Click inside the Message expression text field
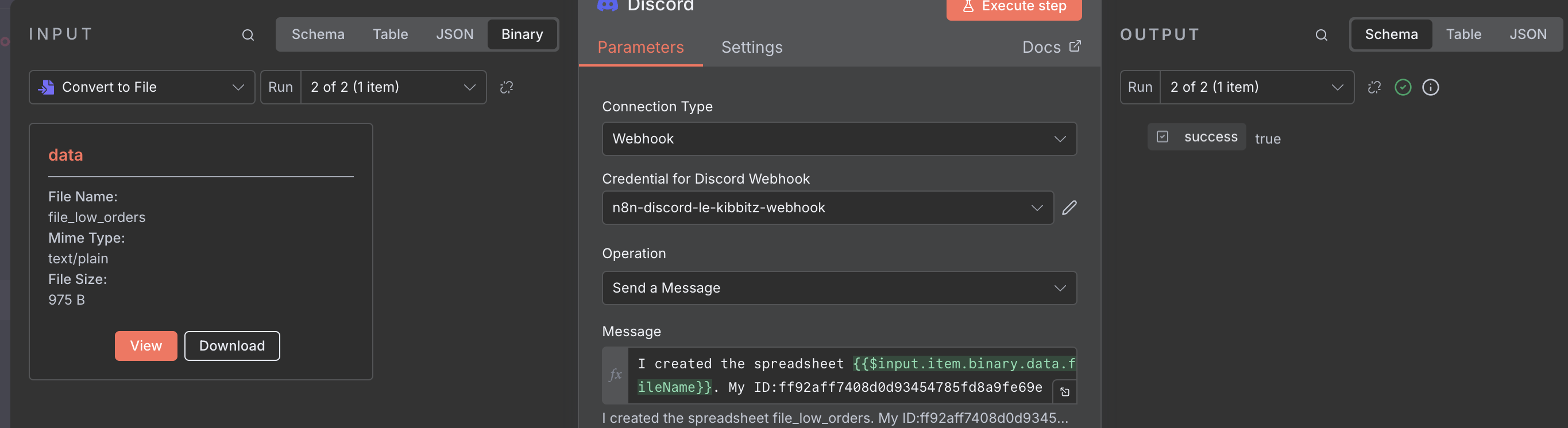The image size is (1568, 428). point(840,375)
